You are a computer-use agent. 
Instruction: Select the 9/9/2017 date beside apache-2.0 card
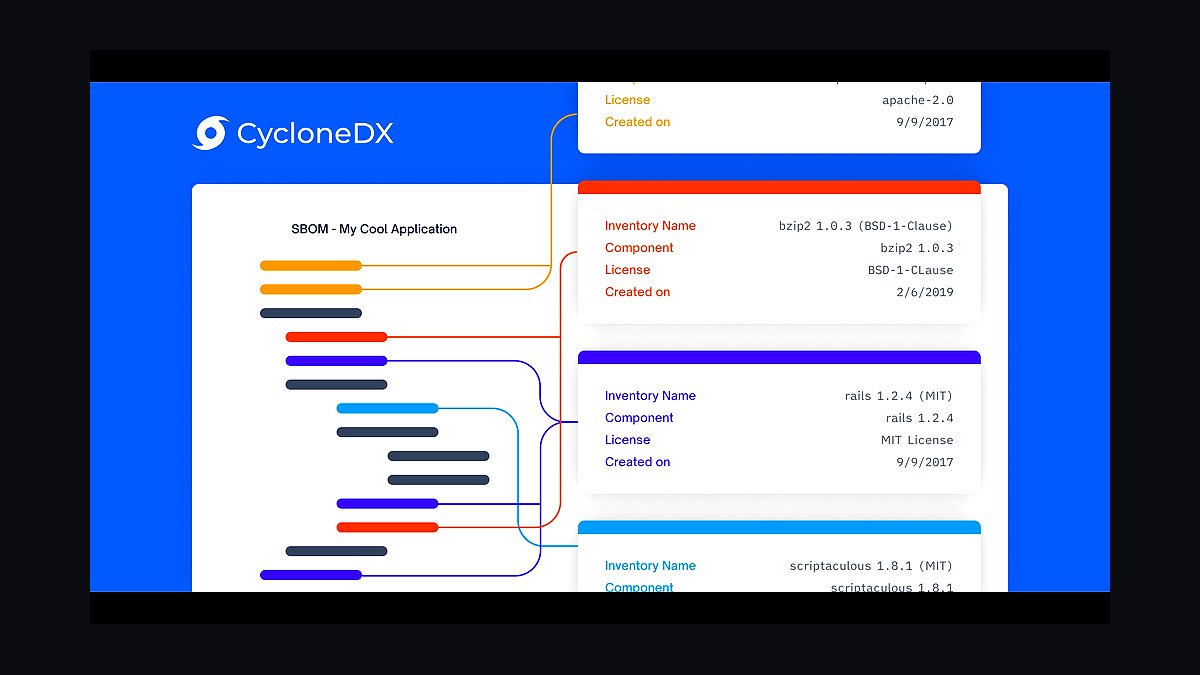pos(926,122)
